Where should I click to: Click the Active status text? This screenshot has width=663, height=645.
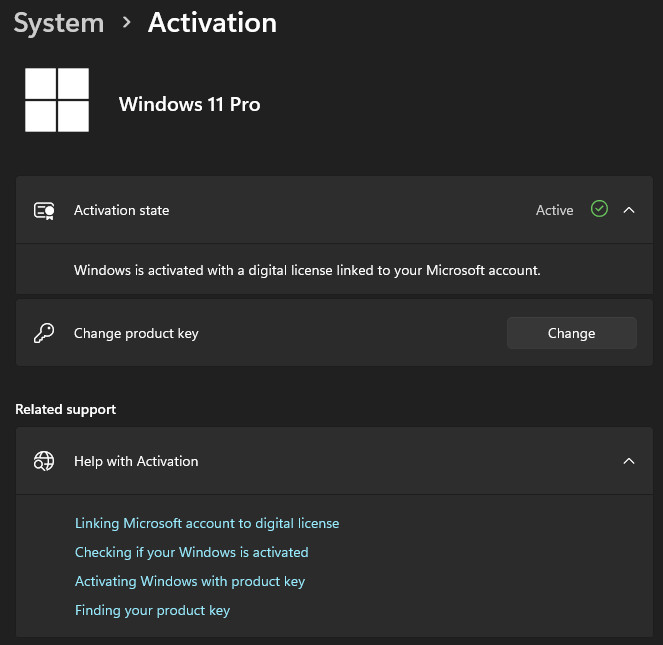tap(555, 210)
